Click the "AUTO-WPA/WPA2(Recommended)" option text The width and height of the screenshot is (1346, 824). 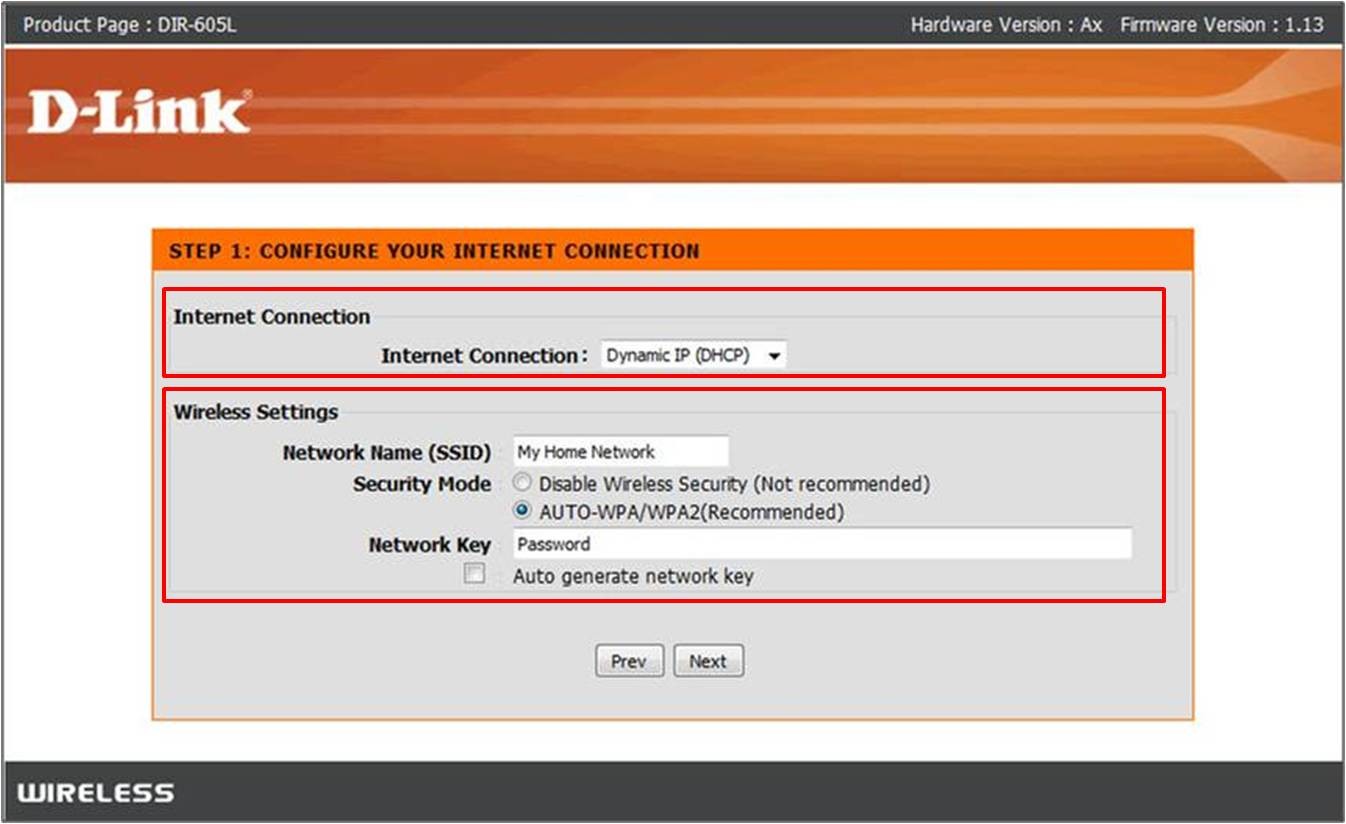tap(691, 512)
